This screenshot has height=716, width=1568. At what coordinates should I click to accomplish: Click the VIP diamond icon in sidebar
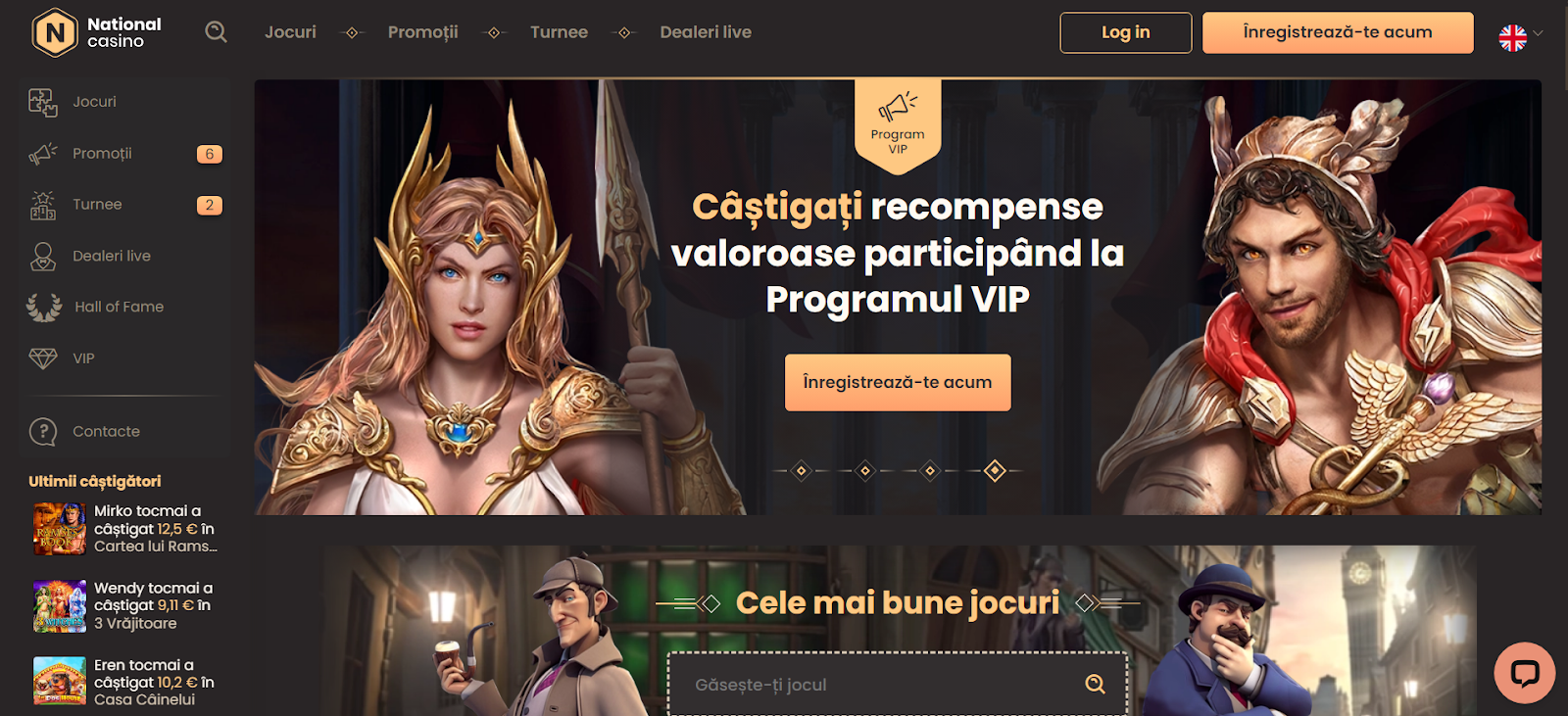(43, 358)
